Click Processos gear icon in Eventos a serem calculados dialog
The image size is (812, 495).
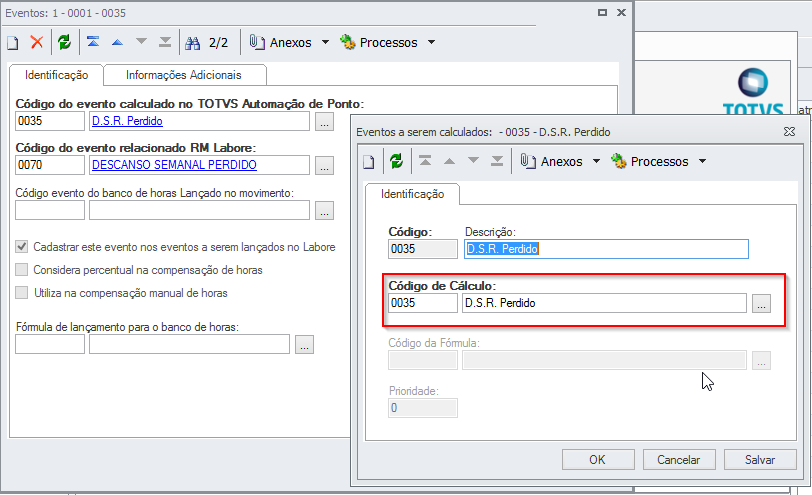[618, 161]
